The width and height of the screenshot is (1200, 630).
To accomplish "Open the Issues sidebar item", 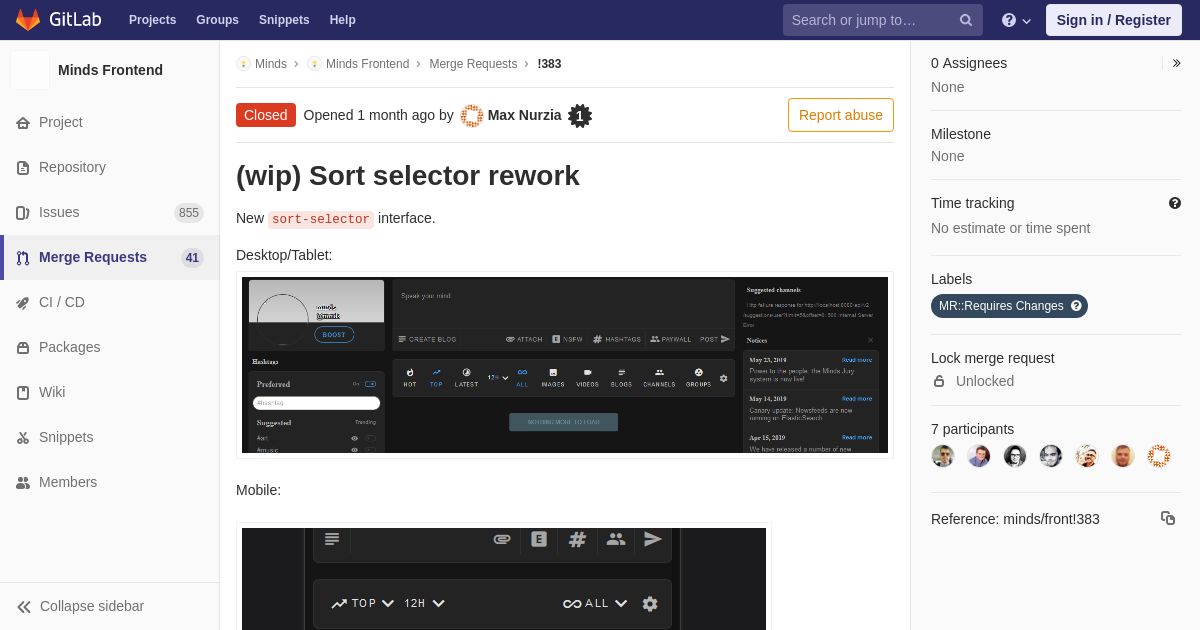I will [110, 212].
